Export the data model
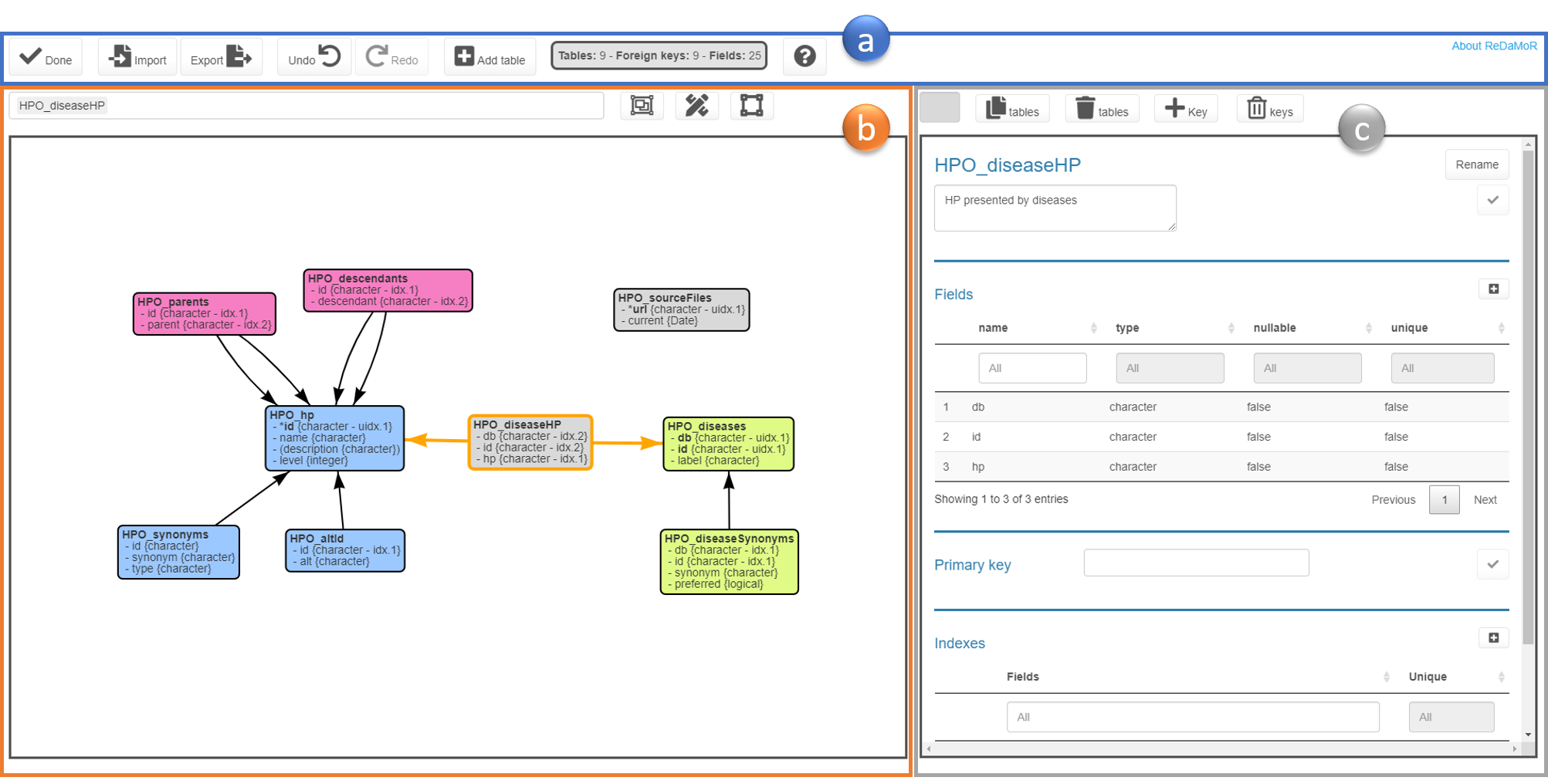 coord(222,57)
